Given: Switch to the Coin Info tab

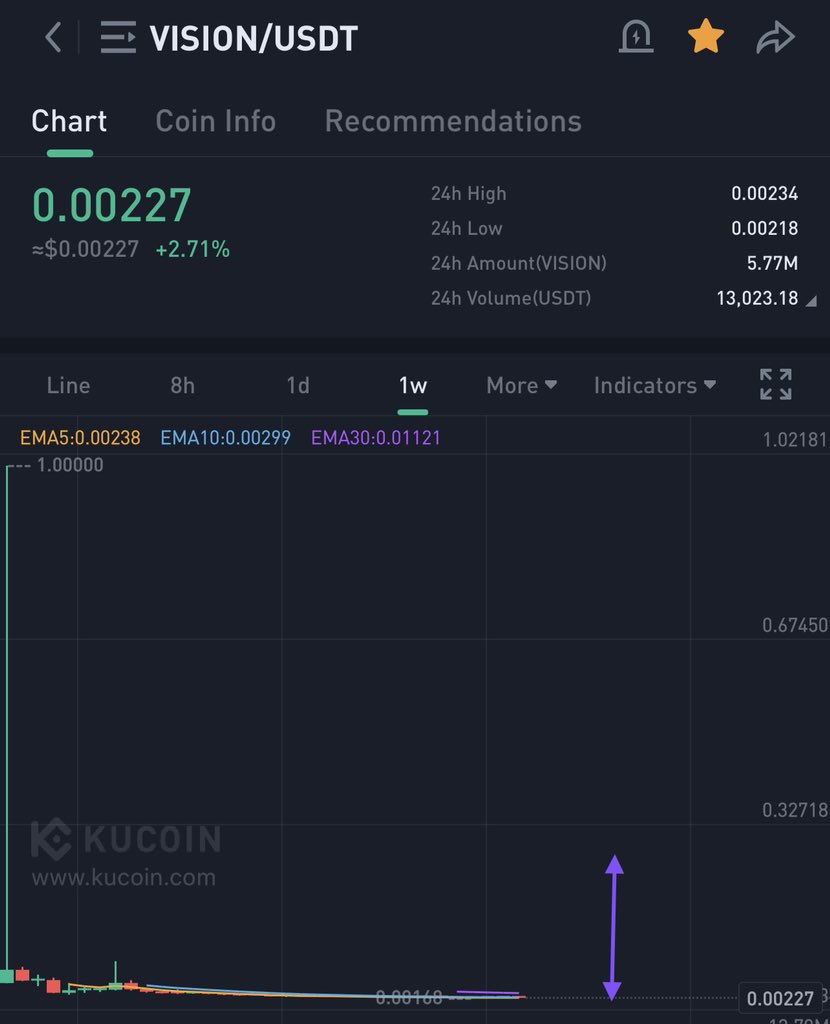Looking at the screenshot, I should coord(215,121).
